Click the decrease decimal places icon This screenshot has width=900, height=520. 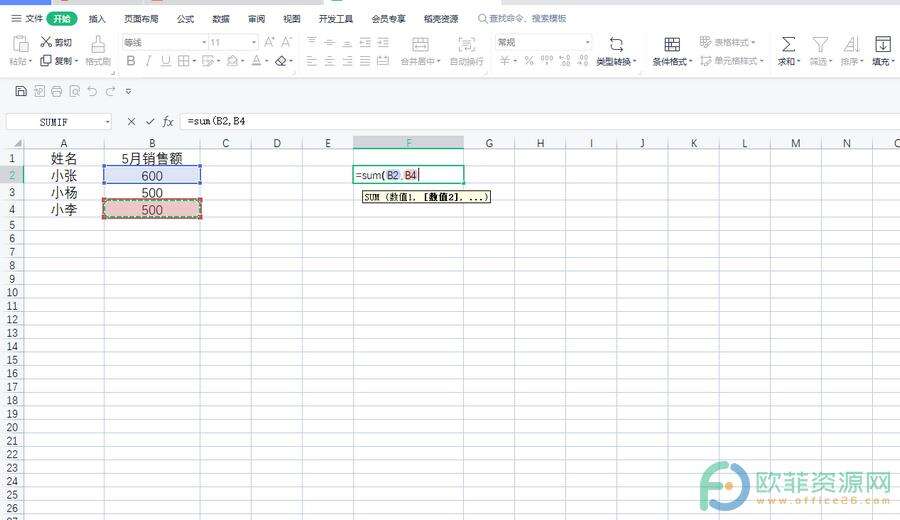pos(583,60)
